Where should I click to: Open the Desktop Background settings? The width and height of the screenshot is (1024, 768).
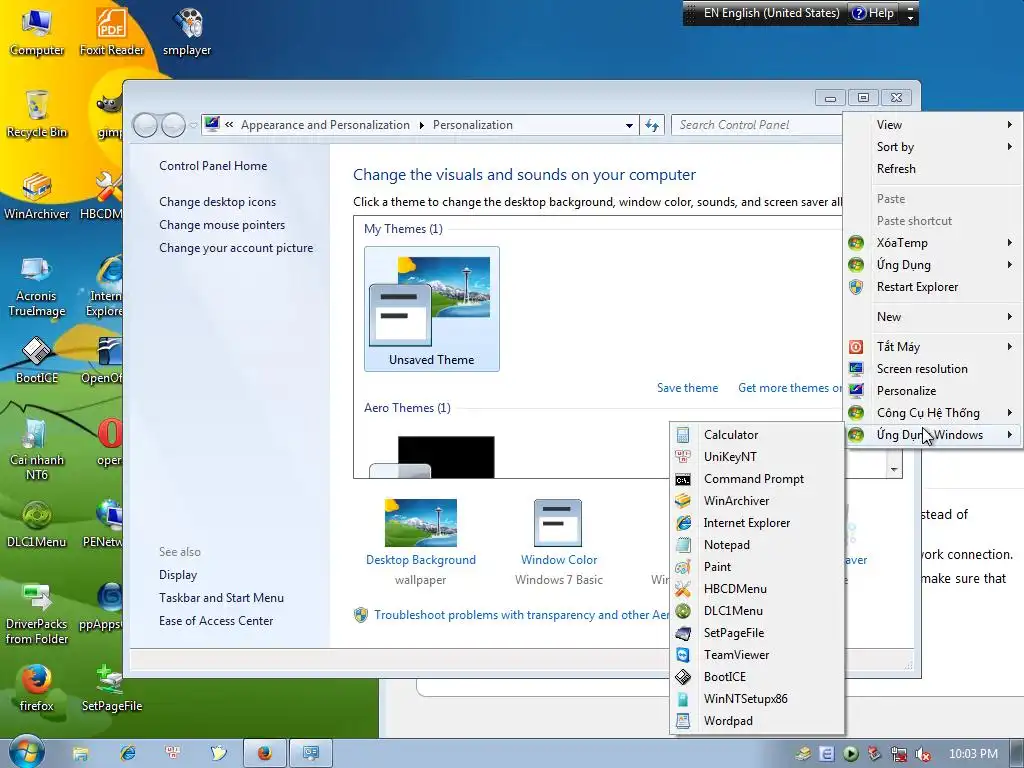tap(421, 542)
